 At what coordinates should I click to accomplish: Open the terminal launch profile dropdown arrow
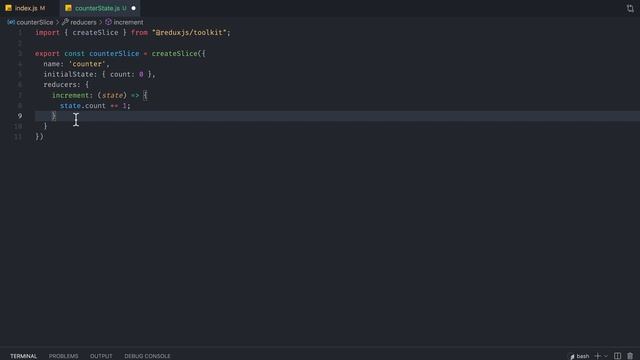[606, 356]
